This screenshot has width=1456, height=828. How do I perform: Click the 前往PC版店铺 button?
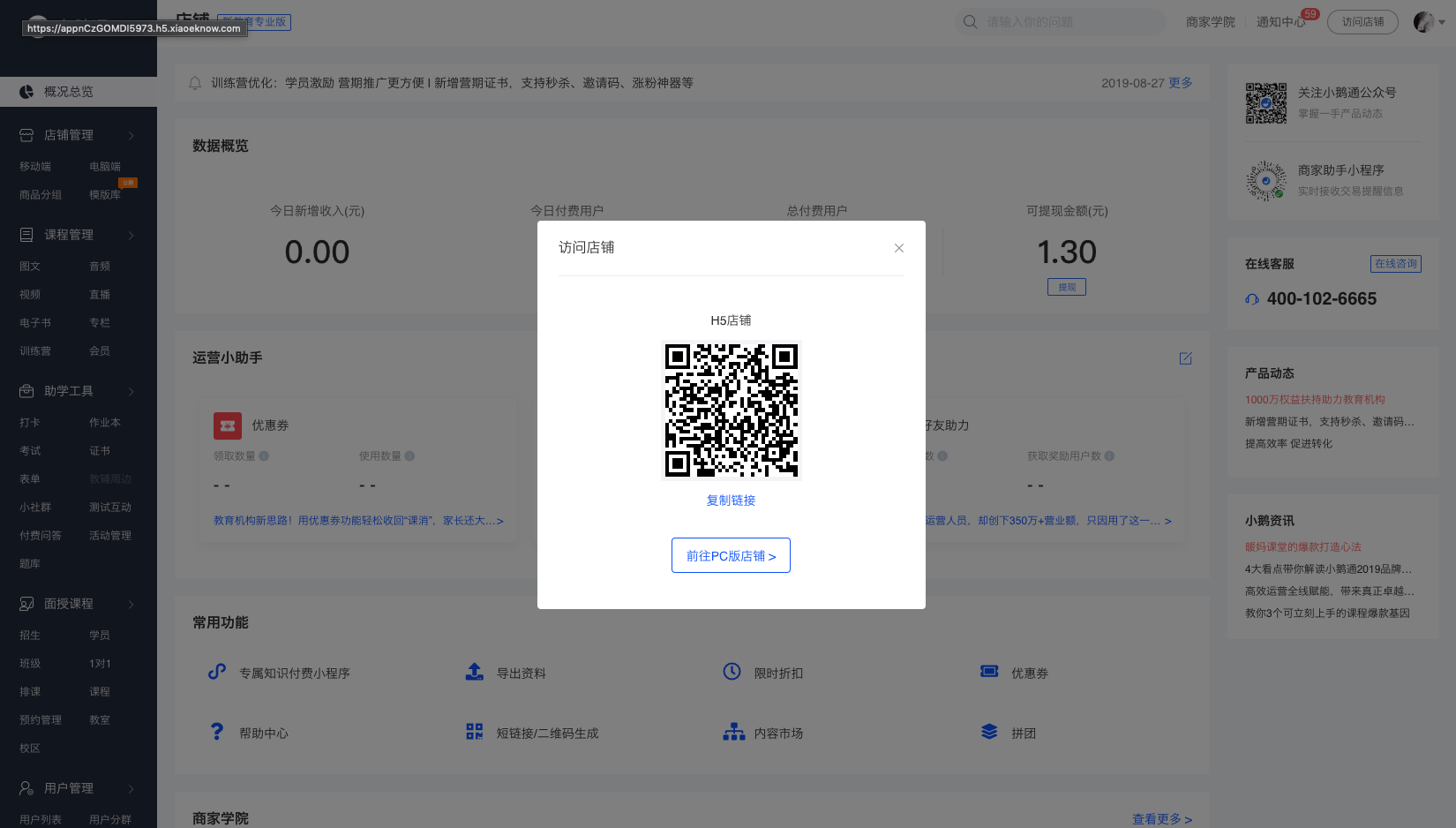coord(731,555)
